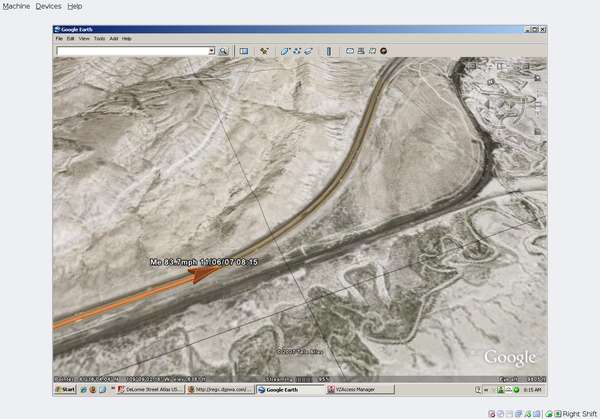Screen dimensions: 600x419
Task: Click the VM optical disk status icon
Action: tap(501, 414)
